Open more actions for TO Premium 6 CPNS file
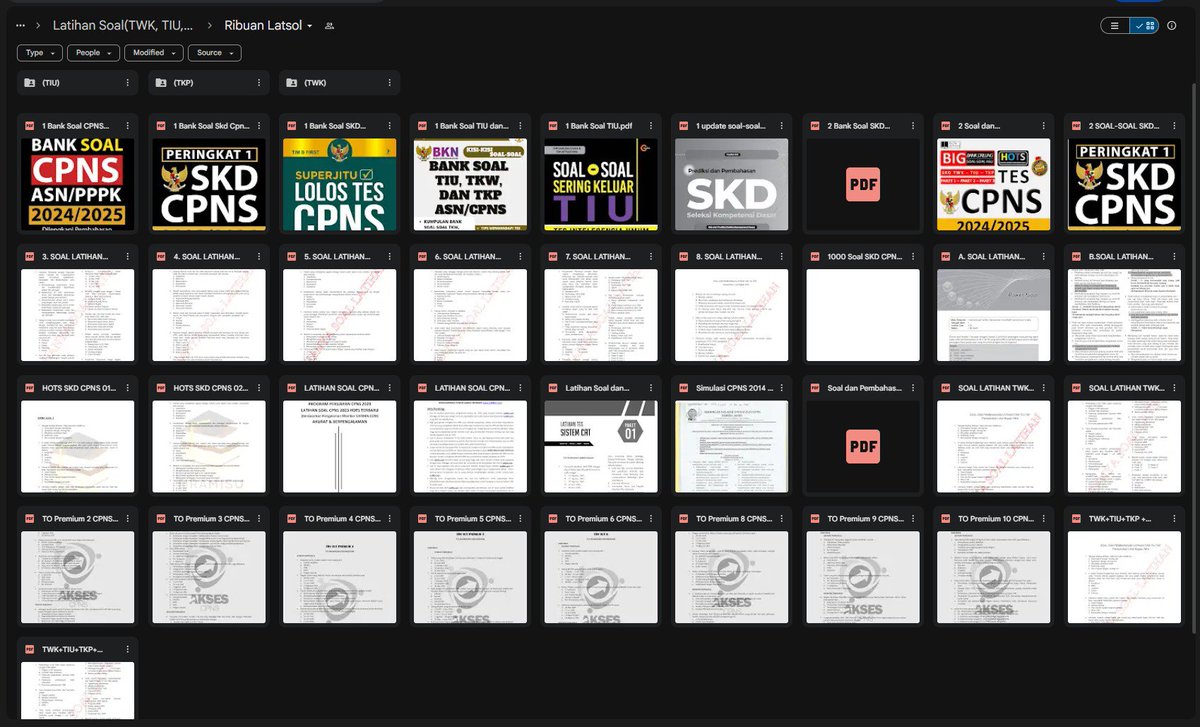Image resolution: width=1200 pixels, height=727 pixels. point(651,519)
